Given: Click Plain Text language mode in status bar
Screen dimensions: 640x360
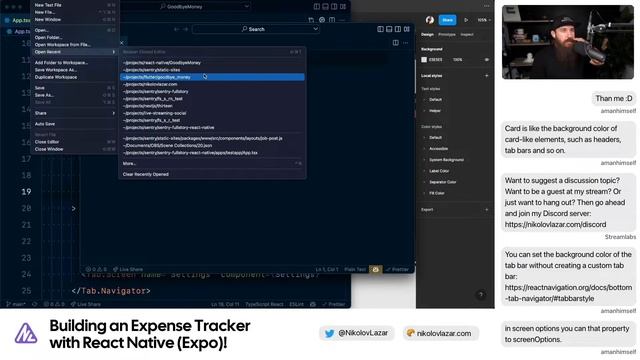Looking at the screenshot, I should (355, 269).
